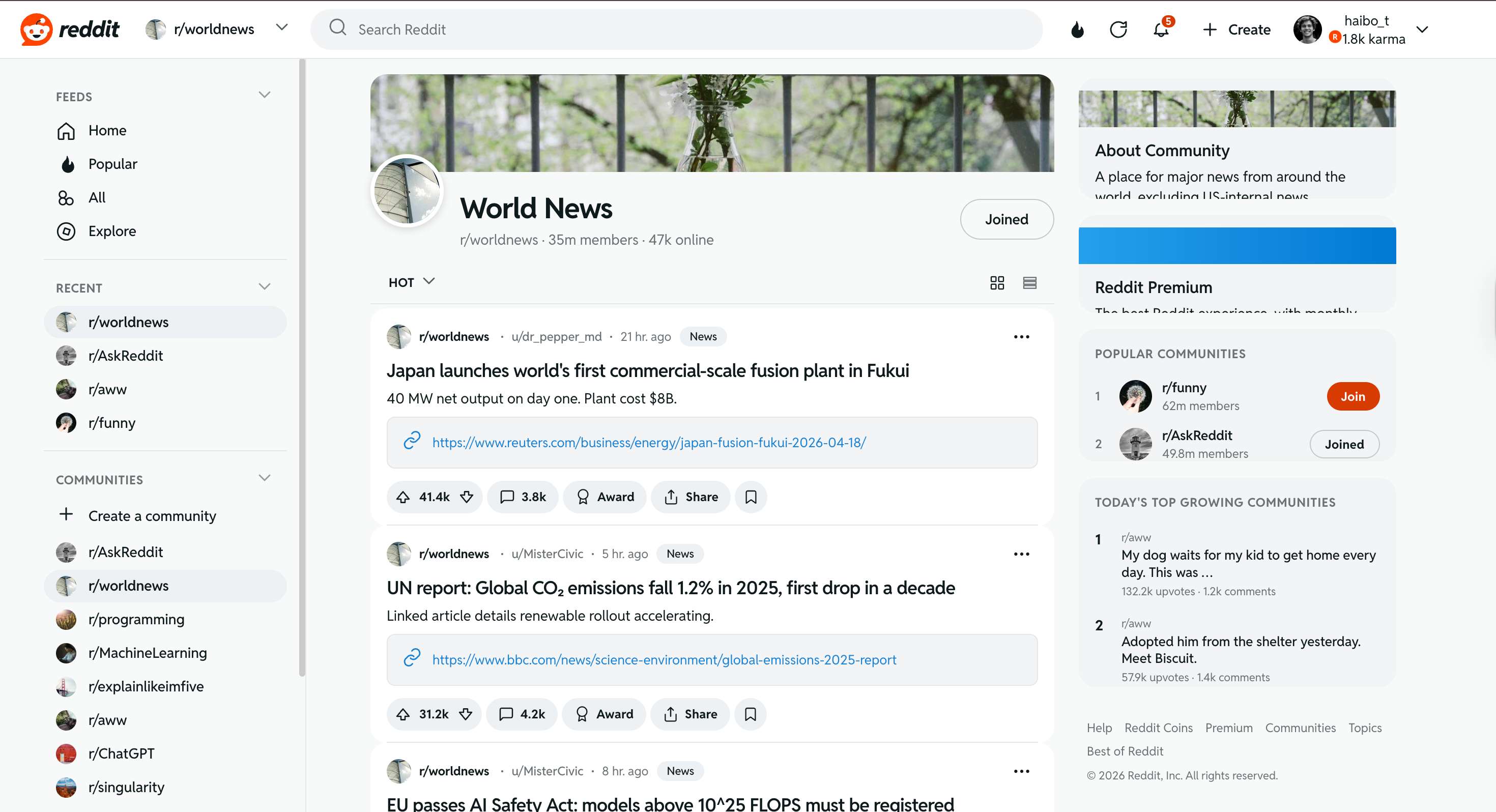Open r/aww under Recent

[x=165, y=389]
